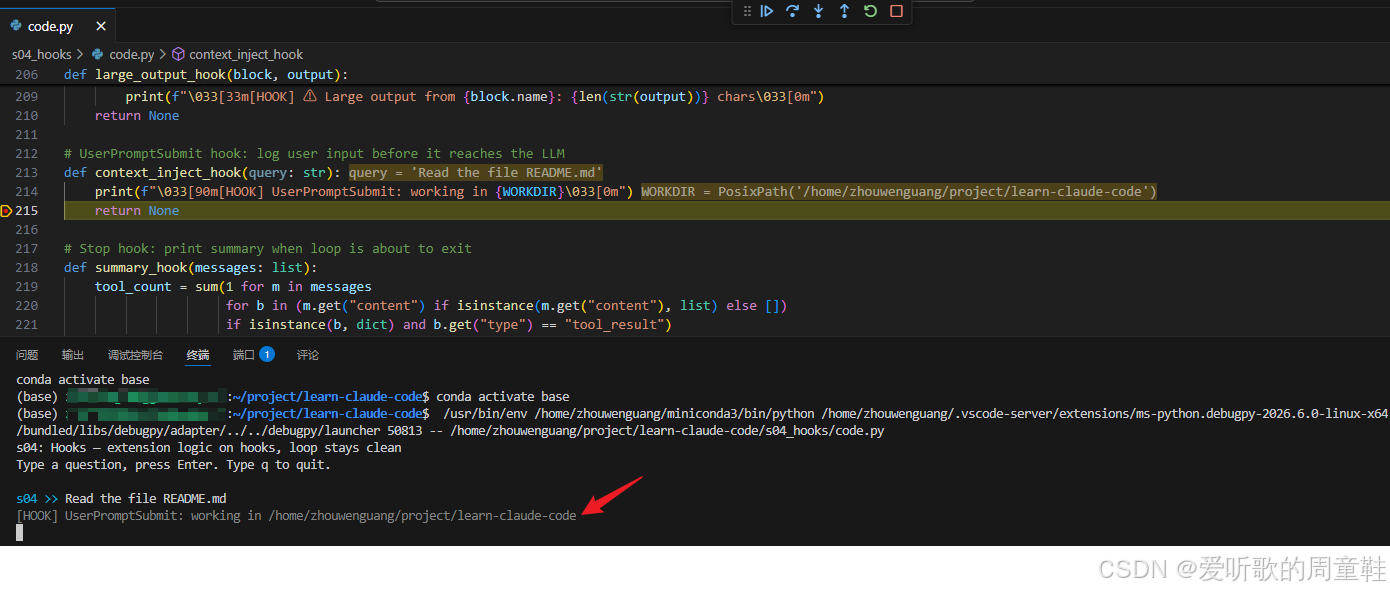This screenshot has height=592, width=1390.
Task: Select the code.py editor tab
Action: point(58,27)
